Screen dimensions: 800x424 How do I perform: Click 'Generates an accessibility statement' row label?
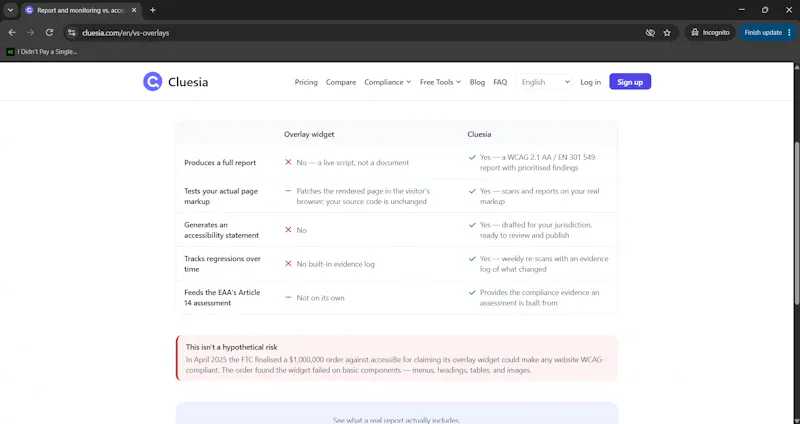click(x=221, y=230)
